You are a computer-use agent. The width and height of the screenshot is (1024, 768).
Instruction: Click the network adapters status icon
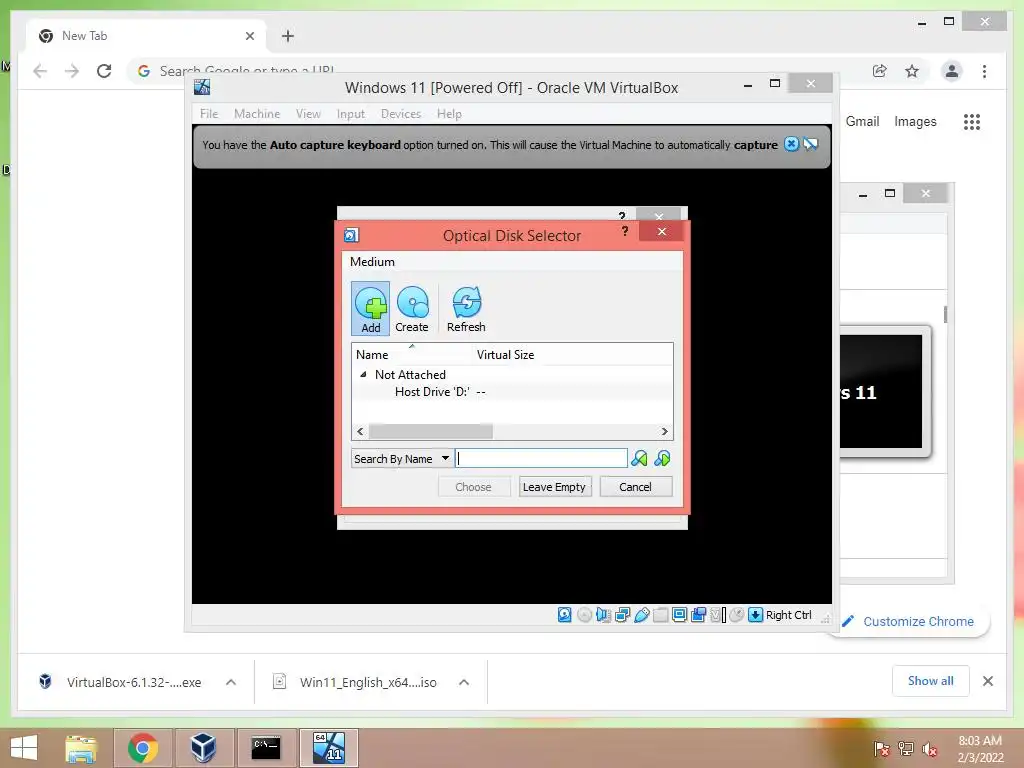[622, 615]
